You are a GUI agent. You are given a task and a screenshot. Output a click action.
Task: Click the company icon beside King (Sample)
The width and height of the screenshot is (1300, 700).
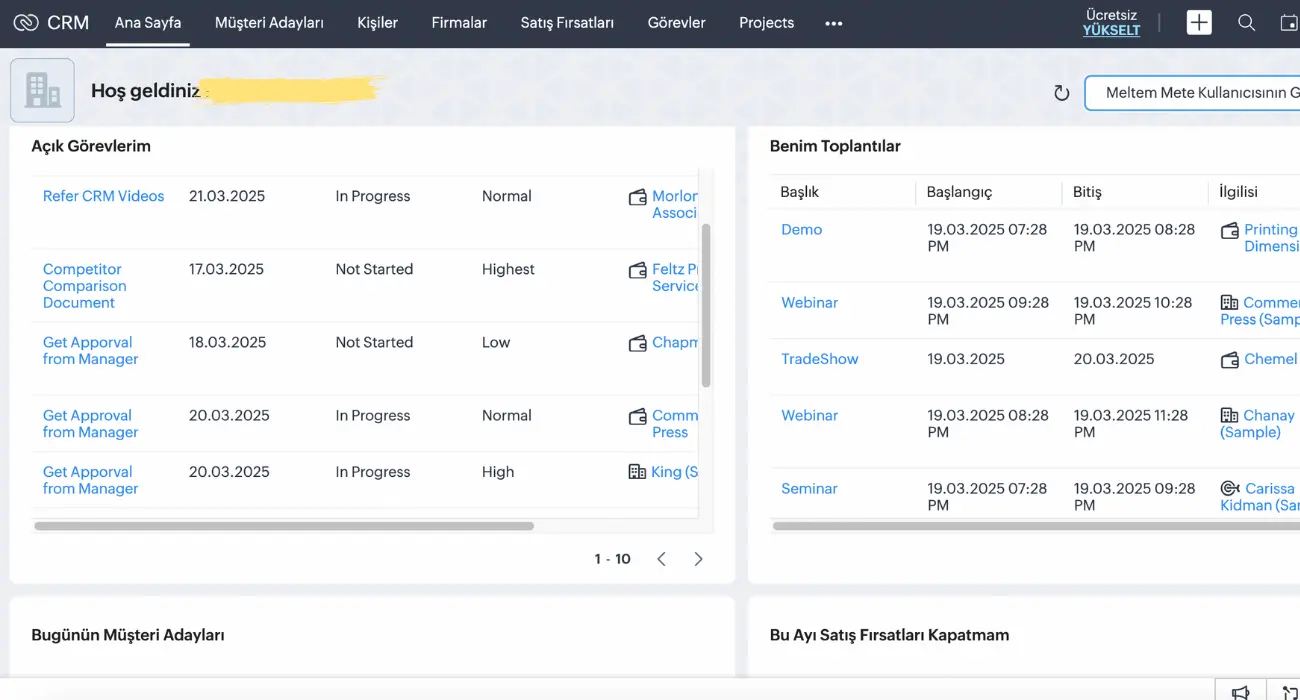click(x=638, y=471)
